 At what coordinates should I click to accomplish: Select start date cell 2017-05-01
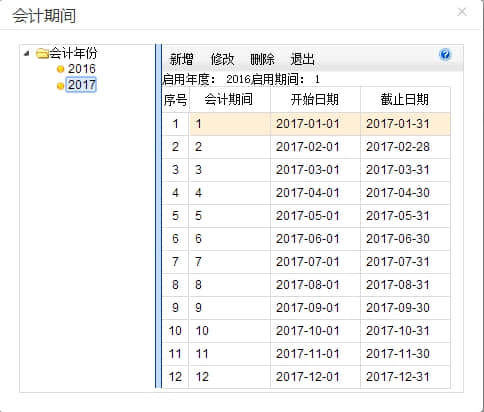[315, 216]
